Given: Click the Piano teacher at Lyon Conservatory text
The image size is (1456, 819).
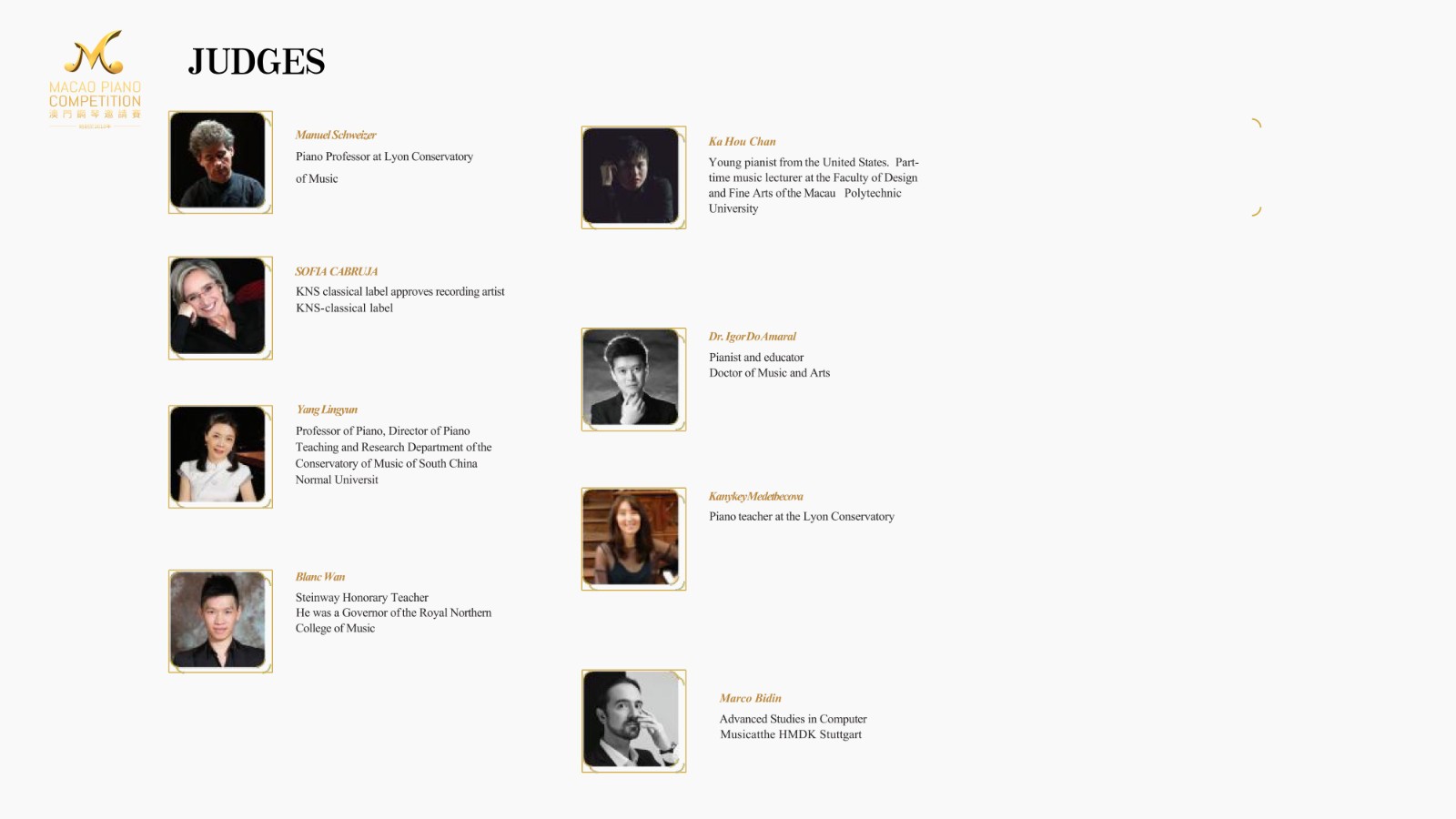Looking at the screenshot, I should (x=801, y=517).
